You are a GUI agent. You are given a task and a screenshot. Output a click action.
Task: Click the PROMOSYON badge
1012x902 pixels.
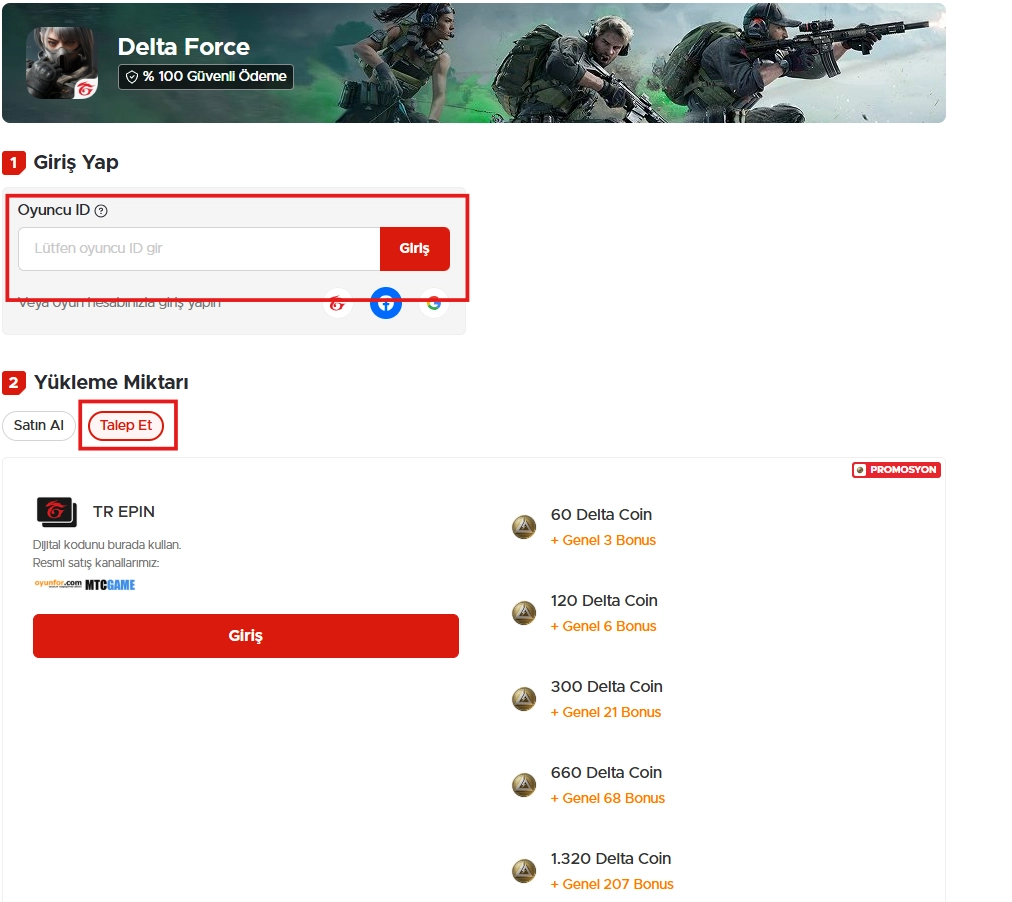click(x=896, y=470)
